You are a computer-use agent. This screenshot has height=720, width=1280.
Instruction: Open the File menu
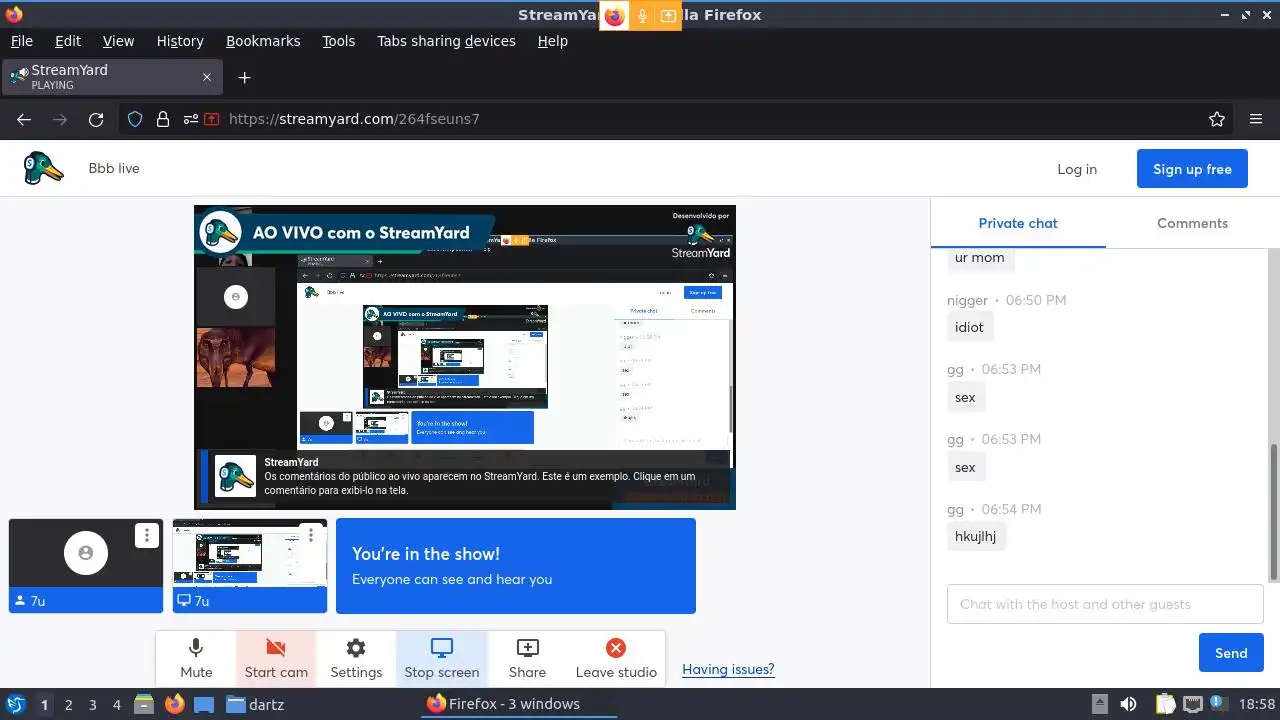pos(21,41)
